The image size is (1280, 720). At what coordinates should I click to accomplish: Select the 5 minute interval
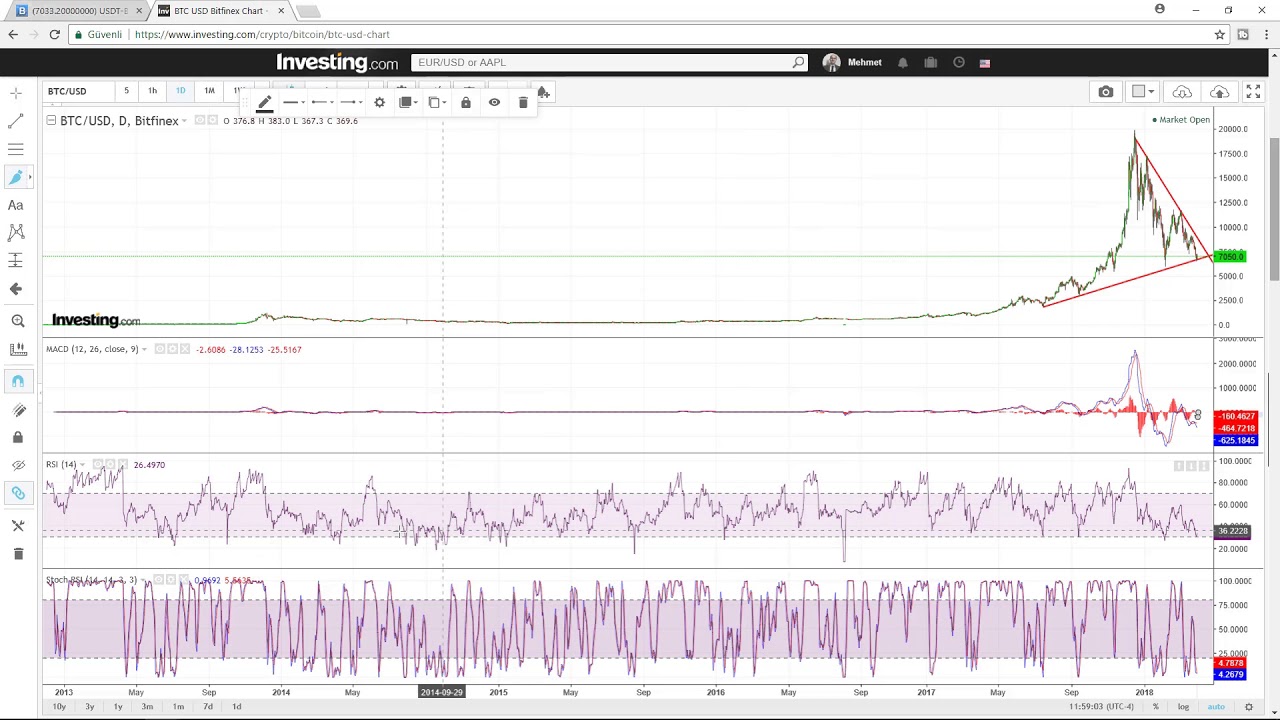click(x=126, y=91)
